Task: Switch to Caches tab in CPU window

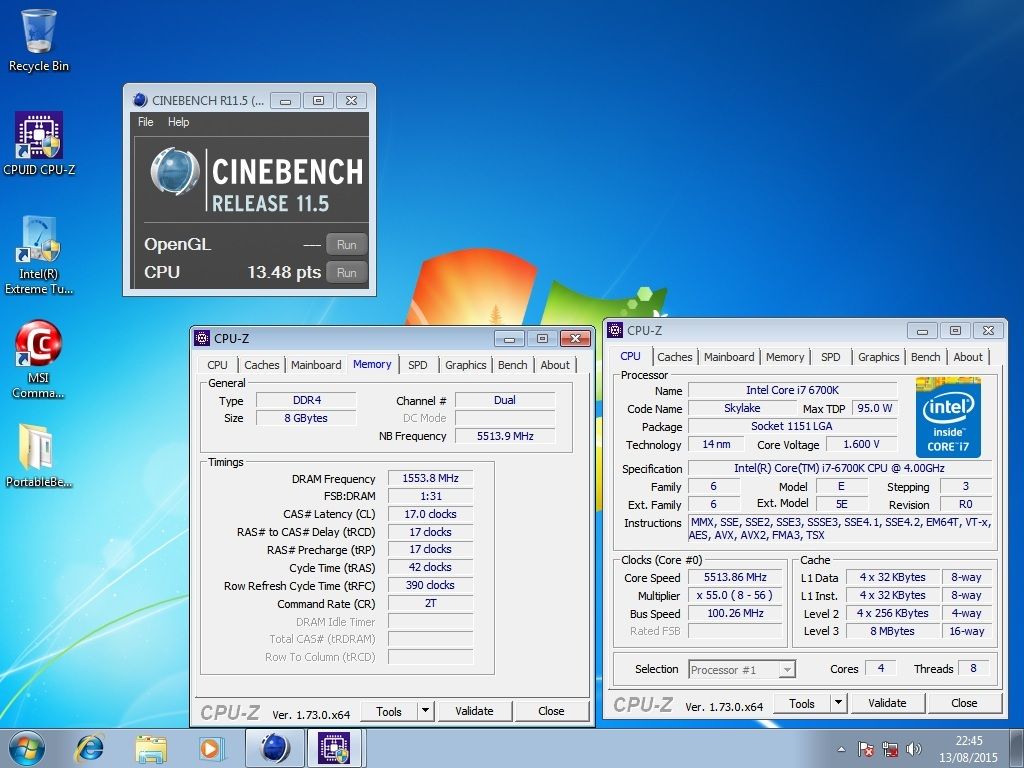Action: (674, 357)
